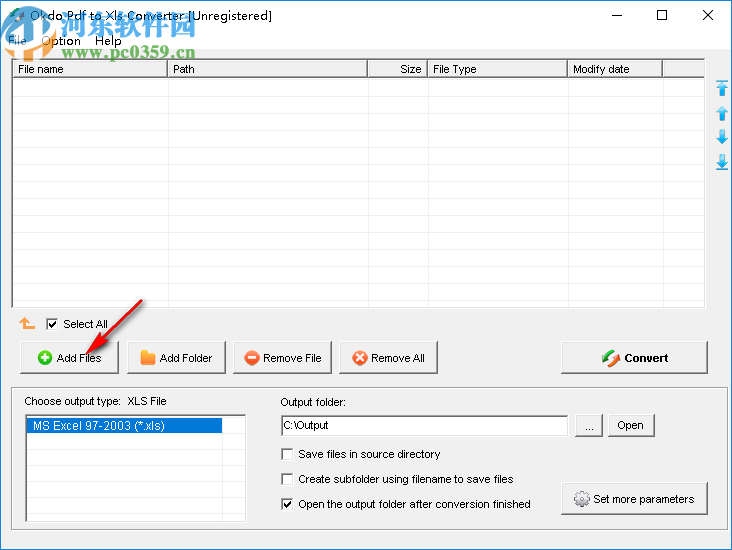Select MS Excel 97-2003 (*.xls) output type
The width and height of the screenshot is (732, 550).
point(124,426)
